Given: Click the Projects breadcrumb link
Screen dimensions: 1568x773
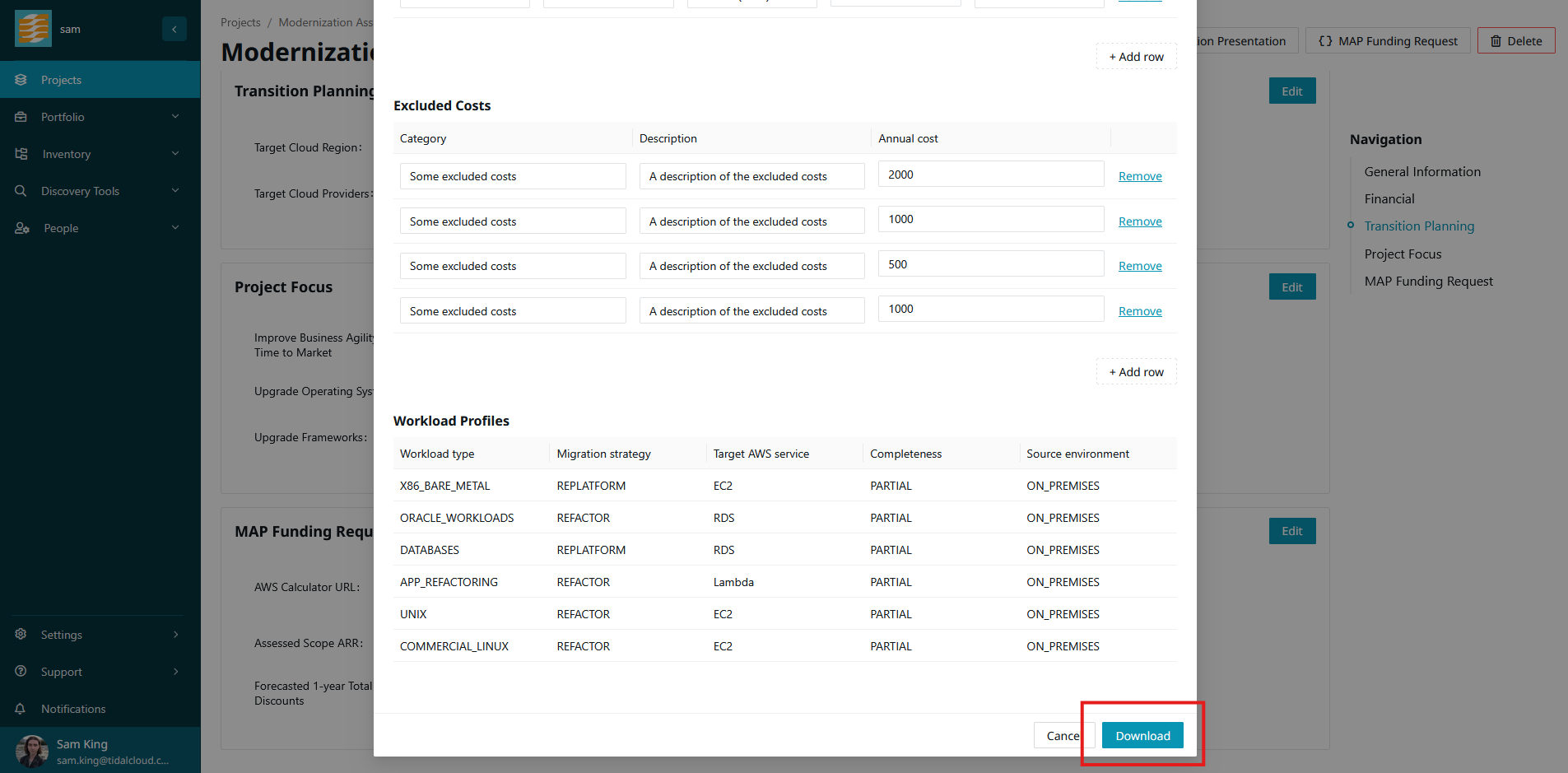Looking at the screenshot, I should [240, 22].
